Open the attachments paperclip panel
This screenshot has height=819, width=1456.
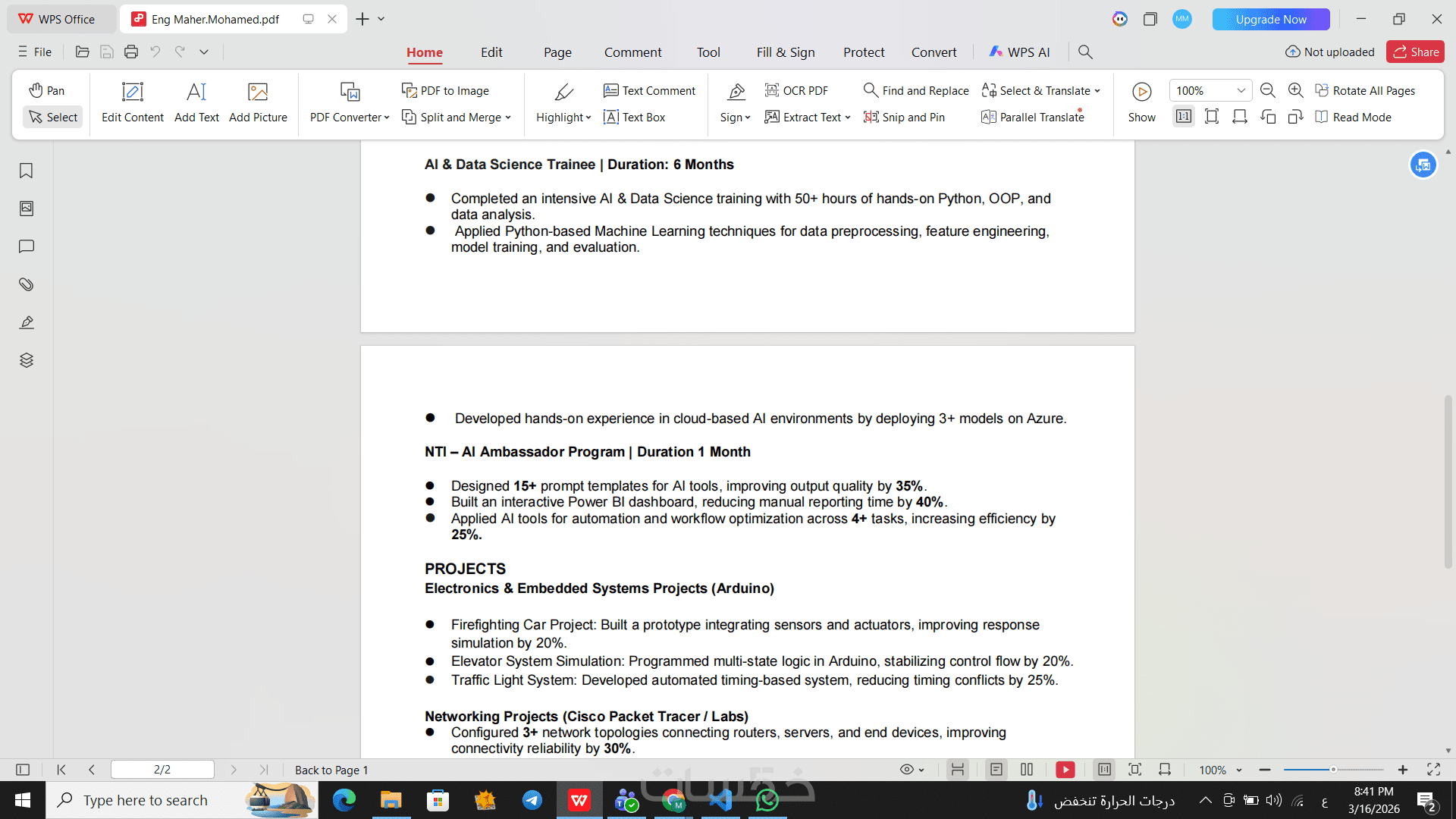[26, 284]
